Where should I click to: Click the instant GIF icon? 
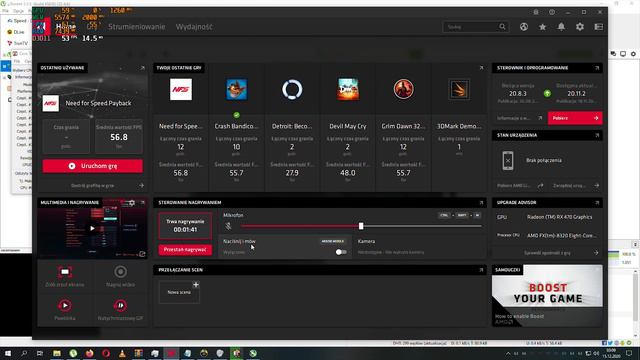(120, 305)
